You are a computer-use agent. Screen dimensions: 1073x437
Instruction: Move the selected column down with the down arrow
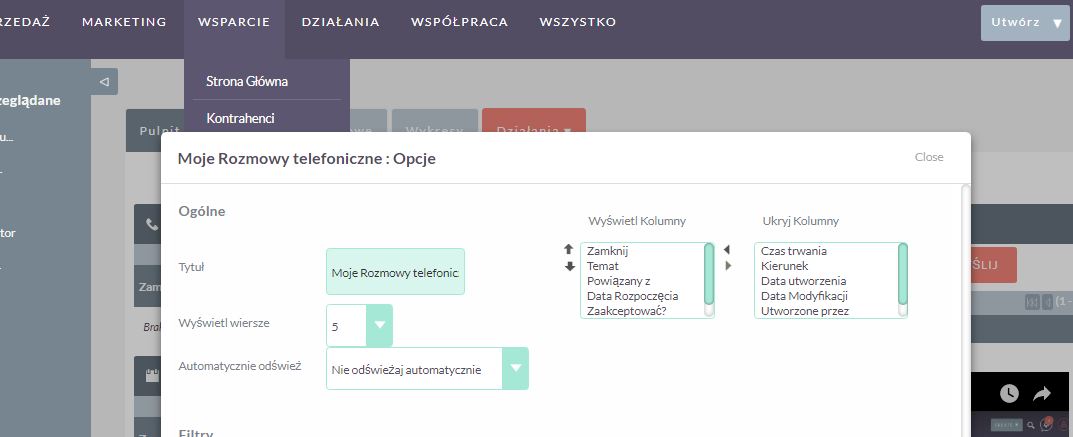point(569,266)
